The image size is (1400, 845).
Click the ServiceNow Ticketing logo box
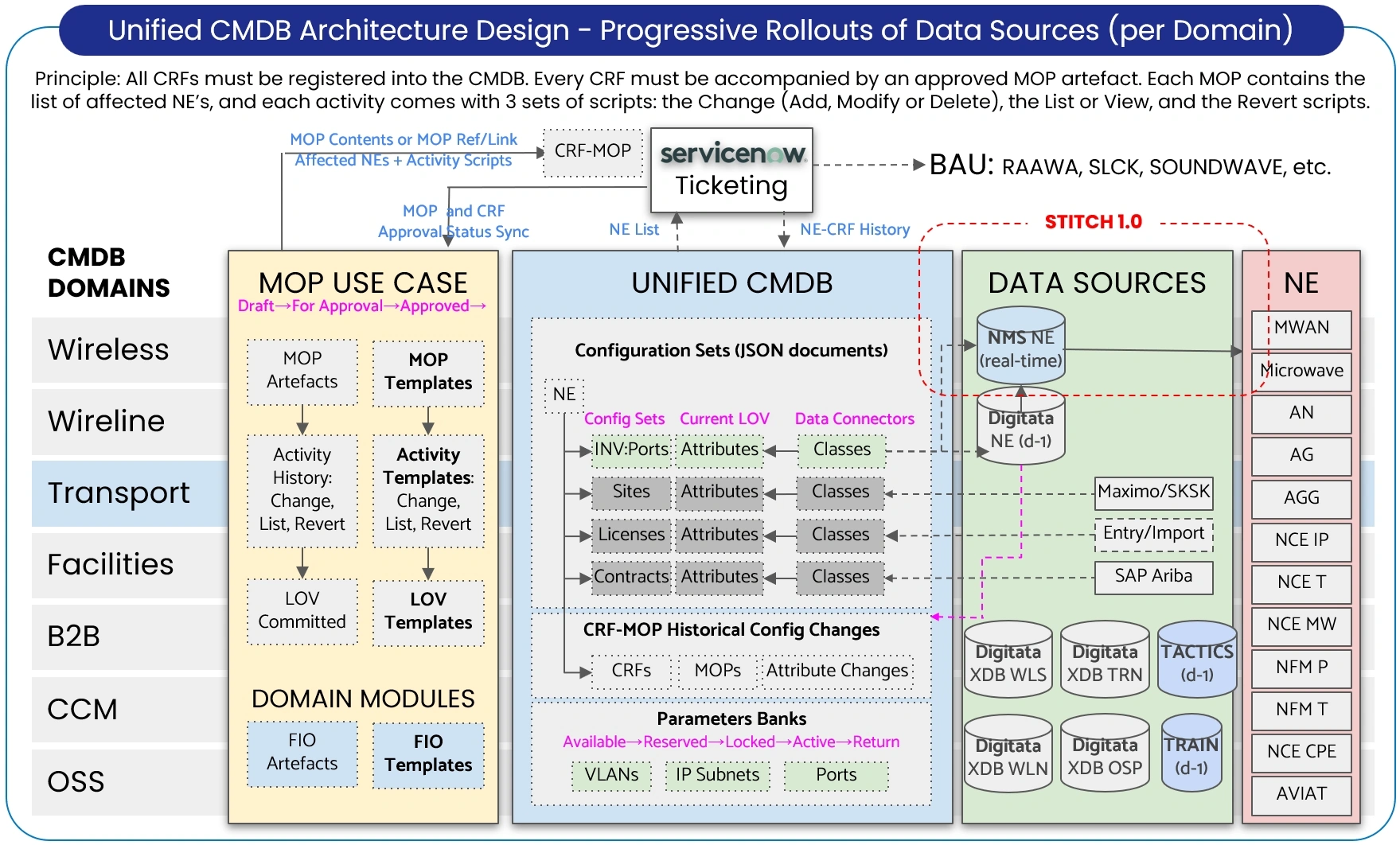[731, 170]
